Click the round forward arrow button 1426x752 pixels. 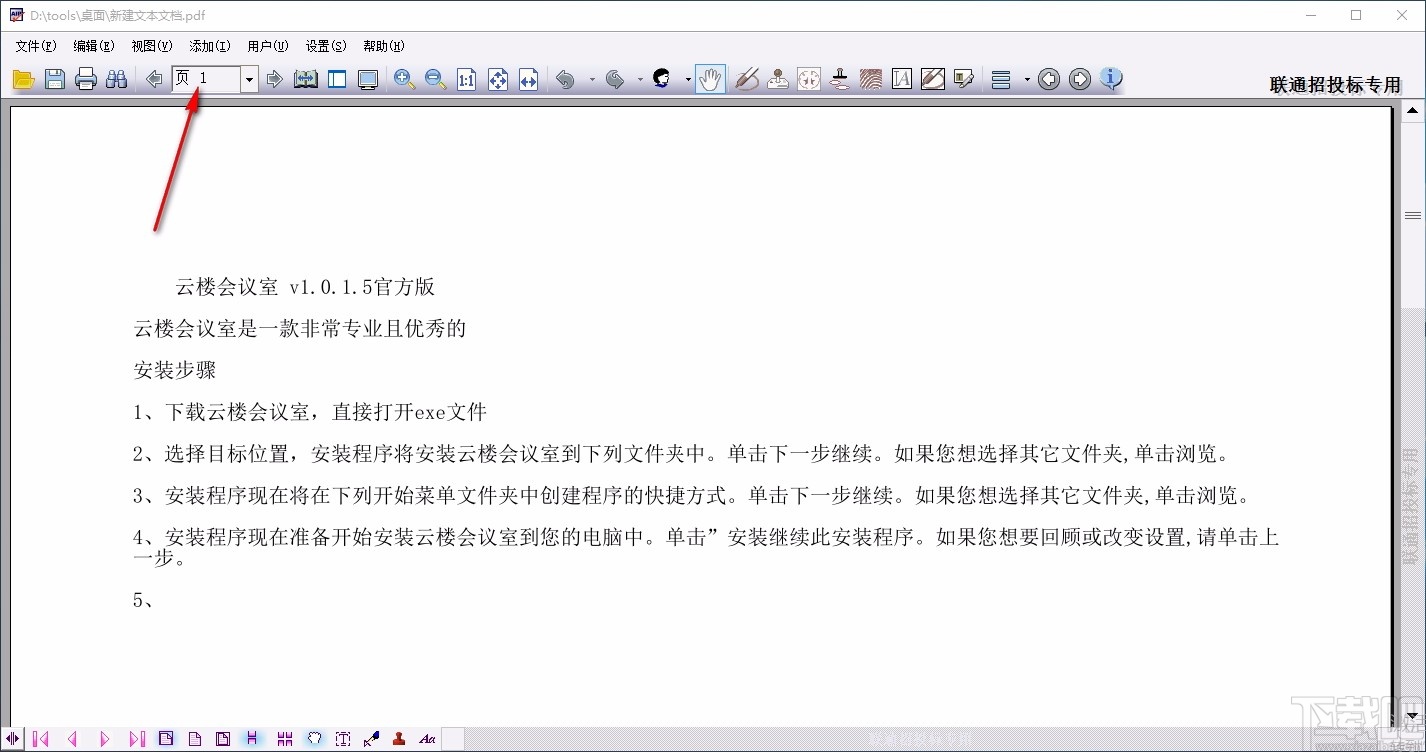pos(1080,80)
